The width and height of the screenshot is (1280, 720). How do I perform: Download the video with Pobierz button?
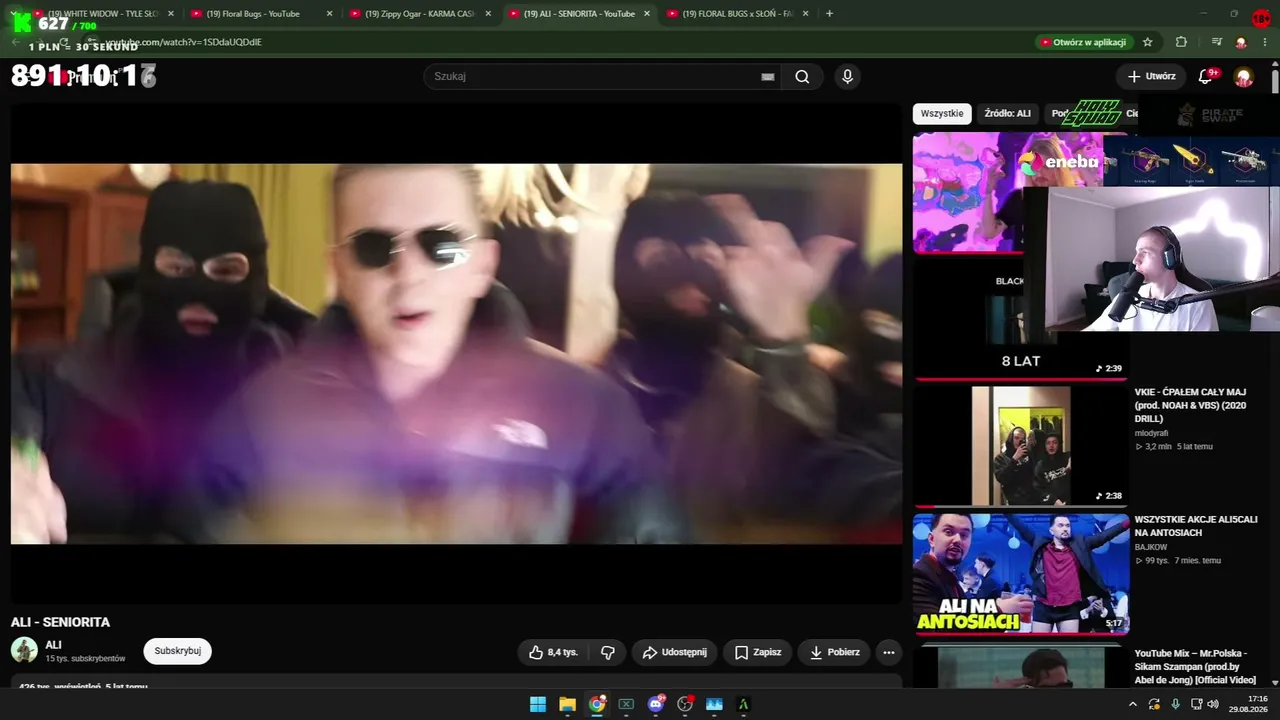[834, 652]
